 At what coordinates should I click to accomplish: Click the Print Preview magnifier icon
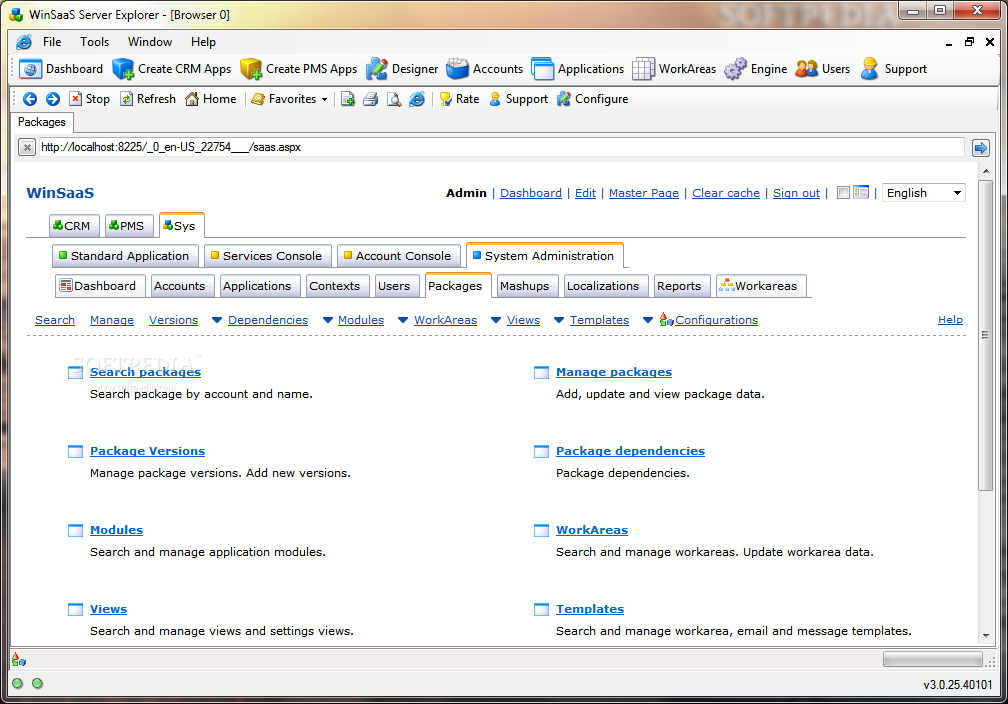pyautogui.click(x=393, y=99)
